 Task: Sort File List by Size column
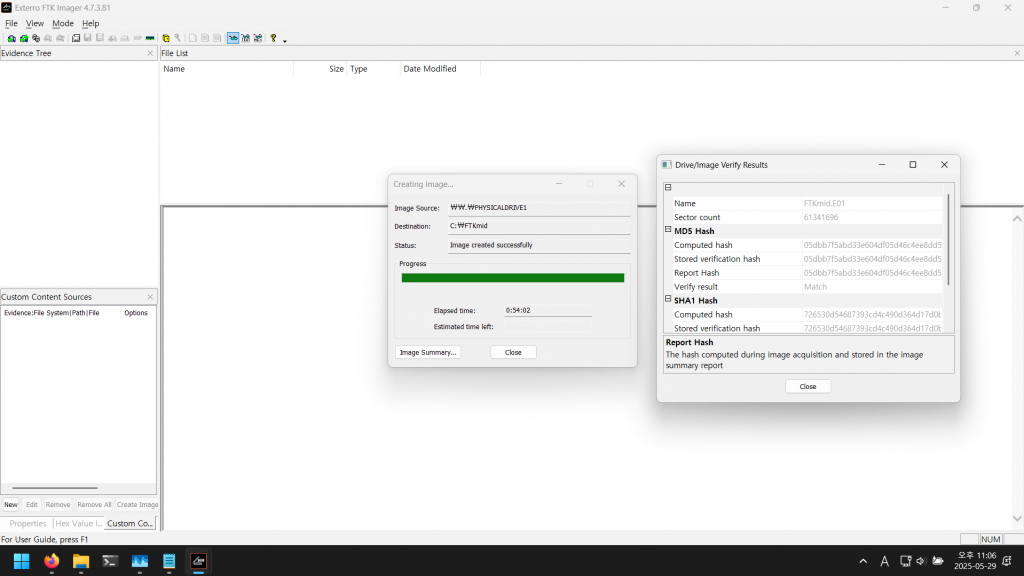[320, 69]
